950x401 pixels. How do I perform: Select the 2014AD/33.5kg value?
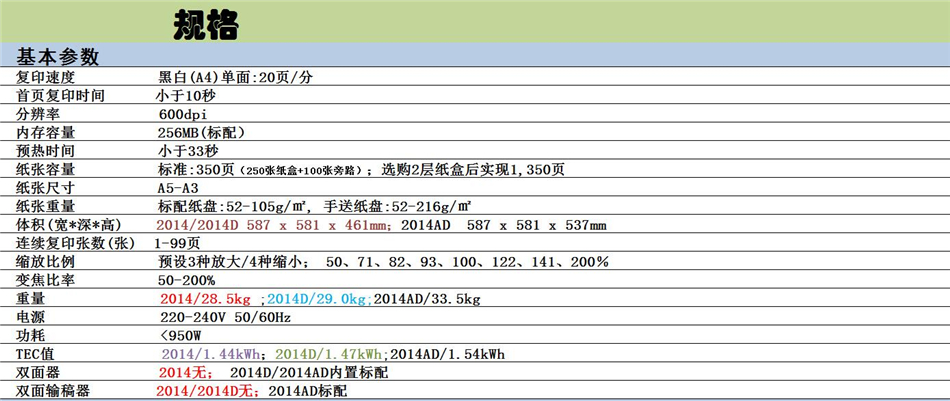point(427,299)
